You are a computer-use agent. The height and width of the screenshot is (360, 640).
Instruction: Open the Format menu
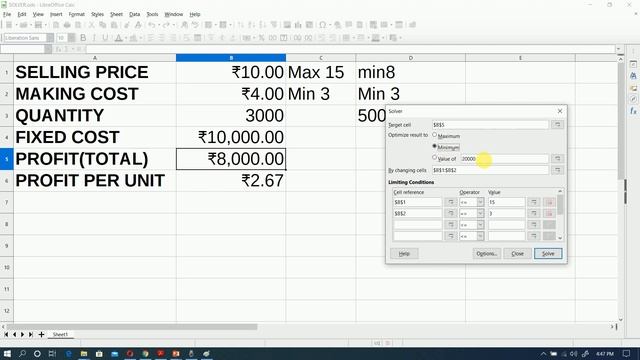77,14
